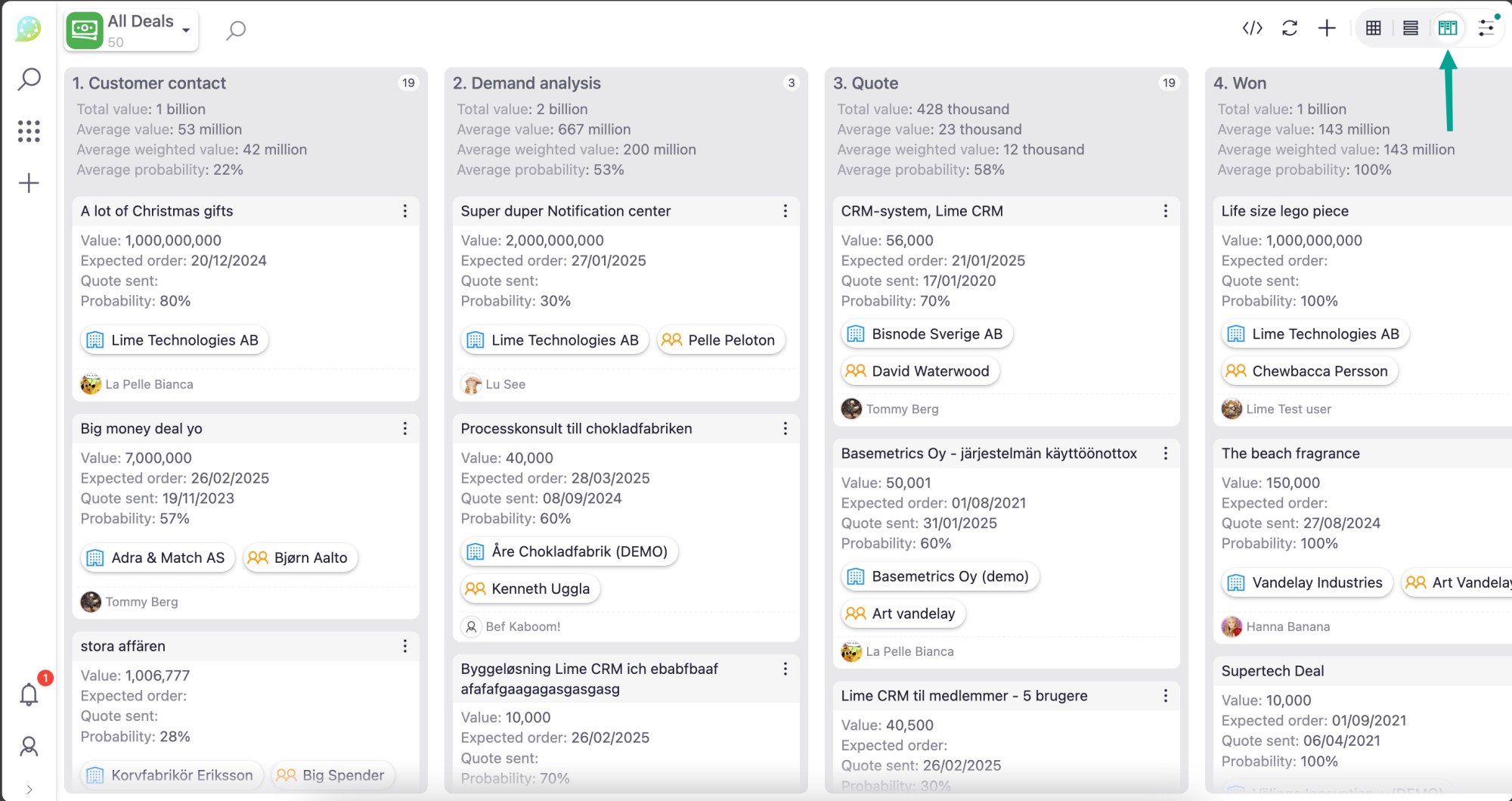The image size is (1512, 801).
Task: Click Big money deal yo title
Action: tap(141, 429)
